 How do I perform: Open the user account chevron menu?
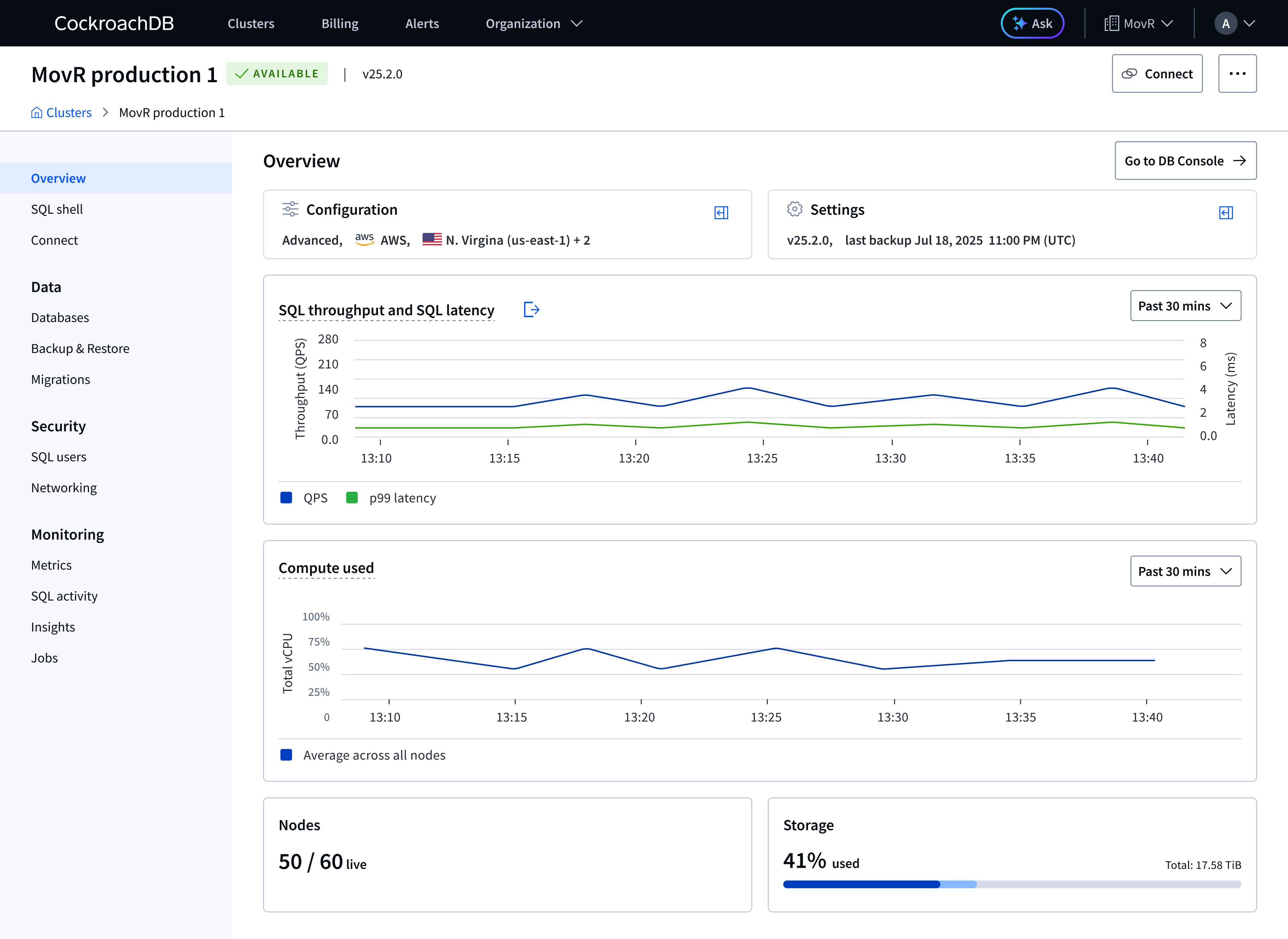pos(1249,23)
